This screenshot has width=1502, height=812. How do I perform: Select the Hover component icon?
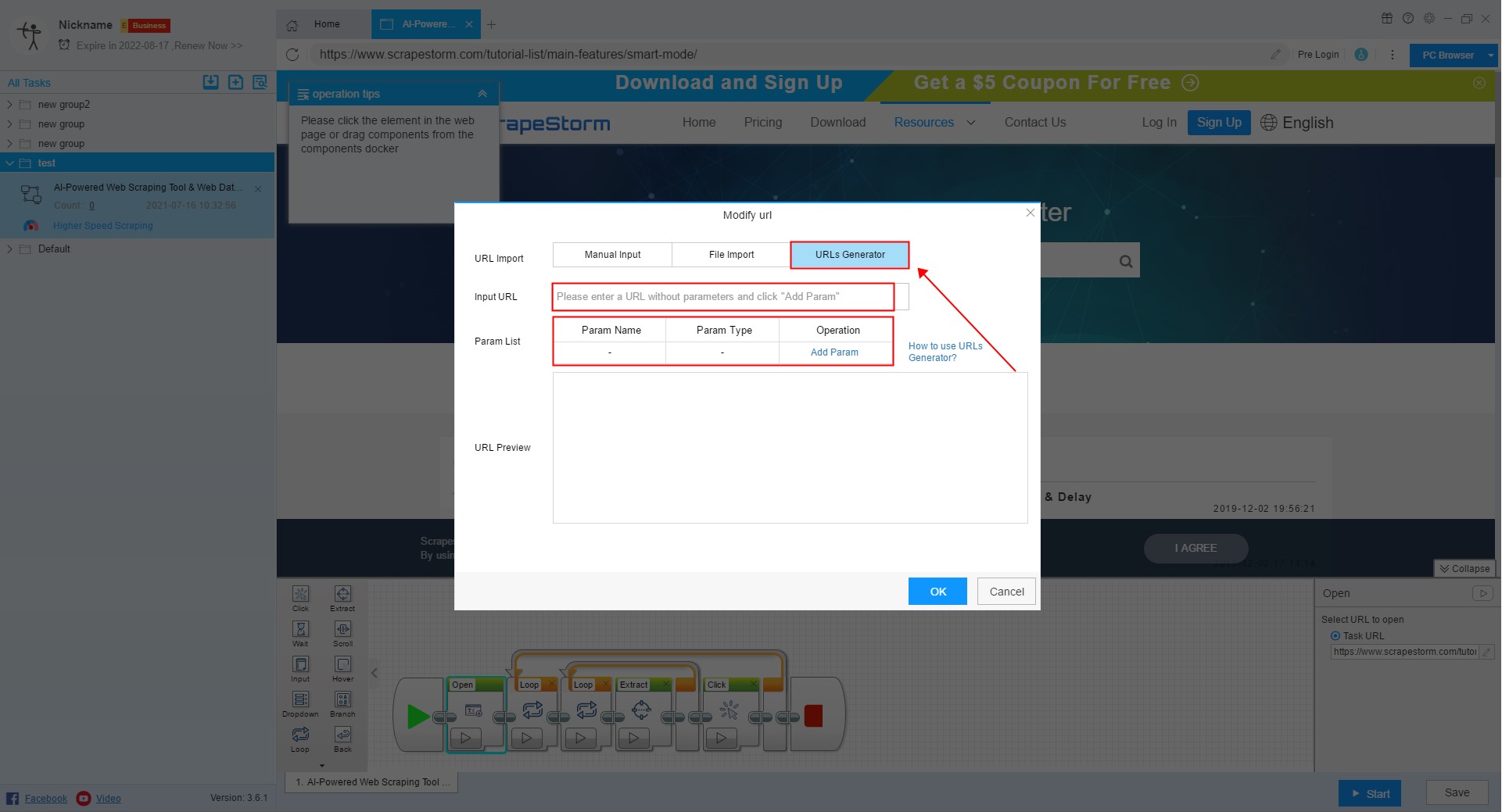tap(342, 664)
